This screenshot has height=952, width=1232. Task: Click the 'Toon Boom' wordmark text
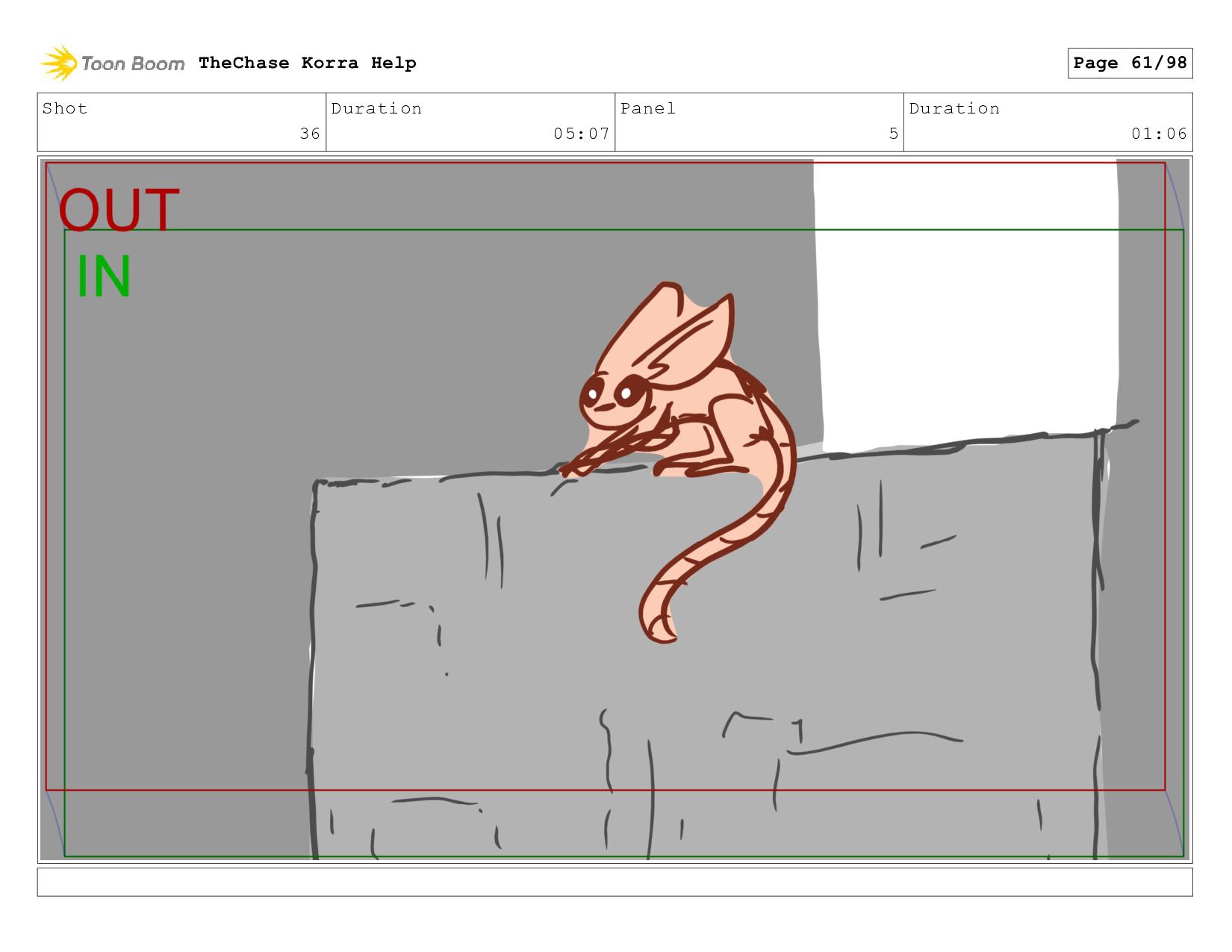coord(133,64)
